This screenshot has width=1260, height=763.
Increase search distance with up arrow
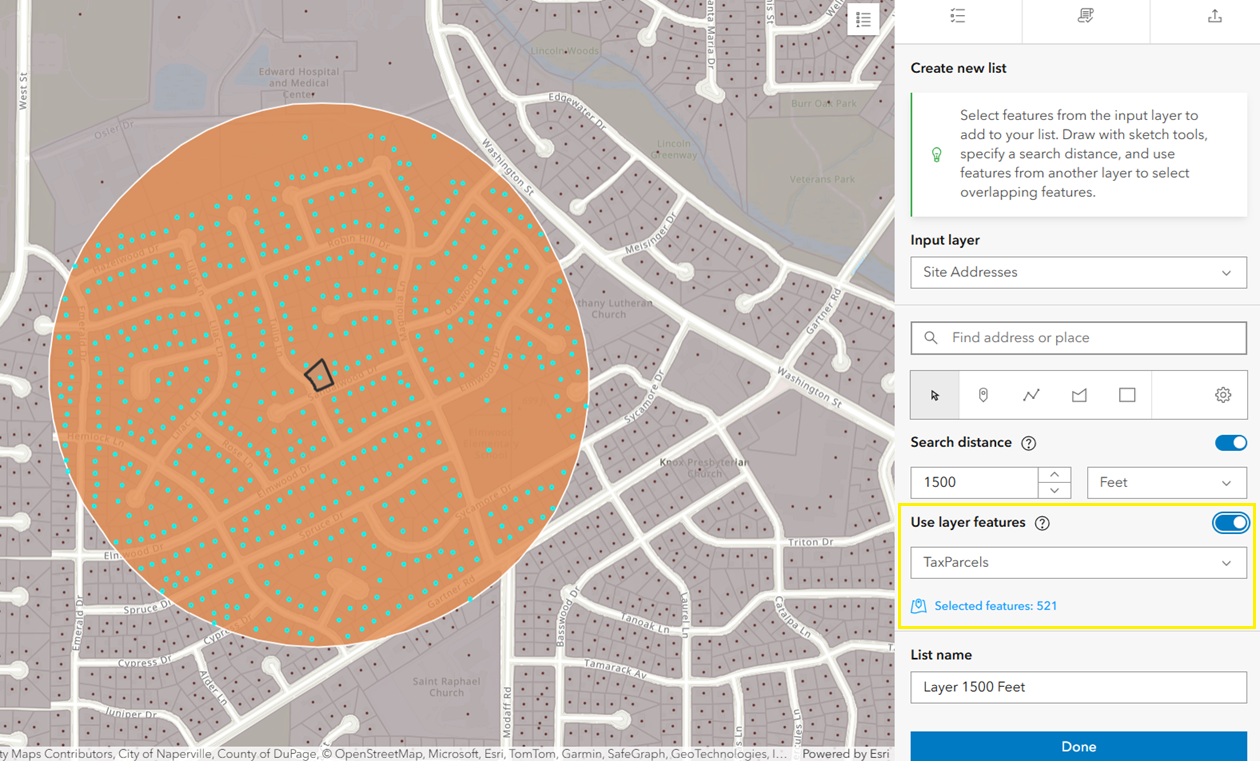[1054, 474]
